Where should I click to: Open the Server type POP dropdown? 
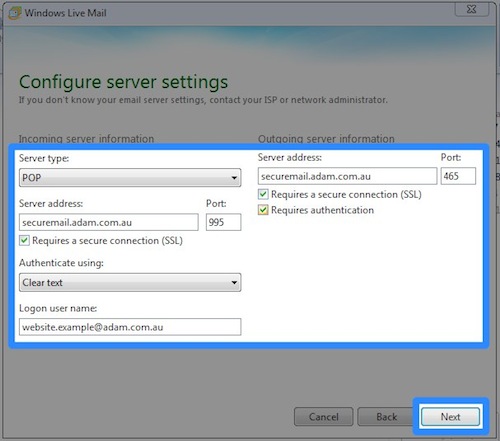[130, 178]
